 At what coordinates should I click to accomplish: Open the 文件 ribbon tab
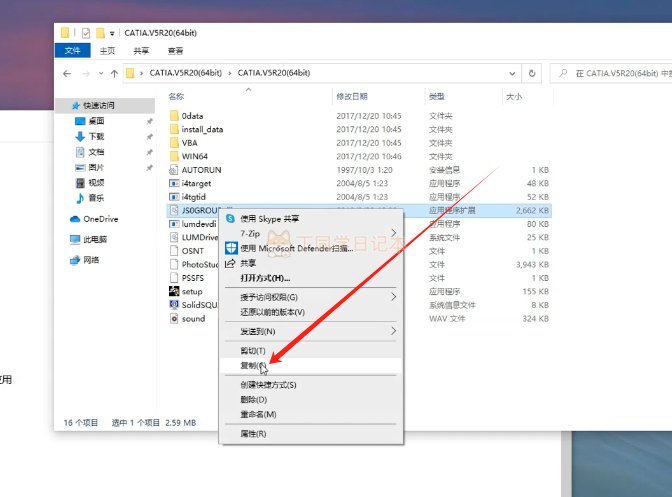tap(72, 51)
